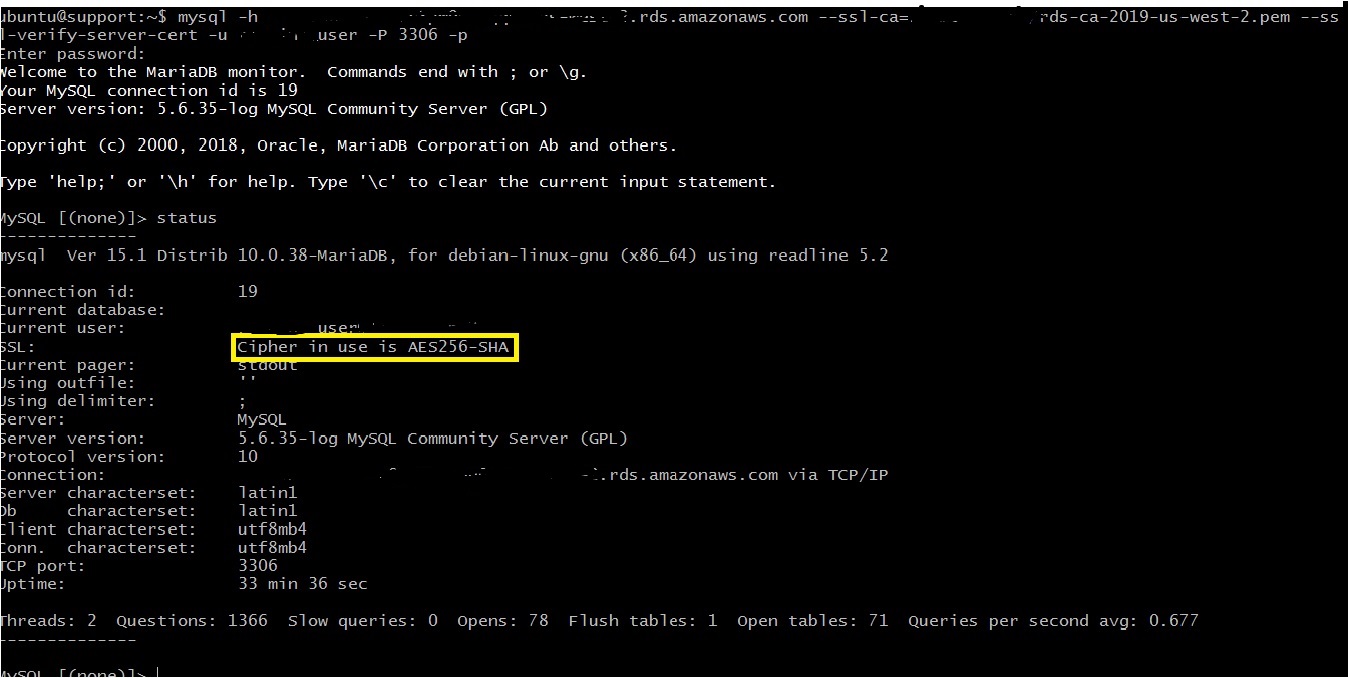Screen dimensions: 1348x678
Task: Click the '-P 3306 -p' part of the command
Action: (x=418, y=35)
